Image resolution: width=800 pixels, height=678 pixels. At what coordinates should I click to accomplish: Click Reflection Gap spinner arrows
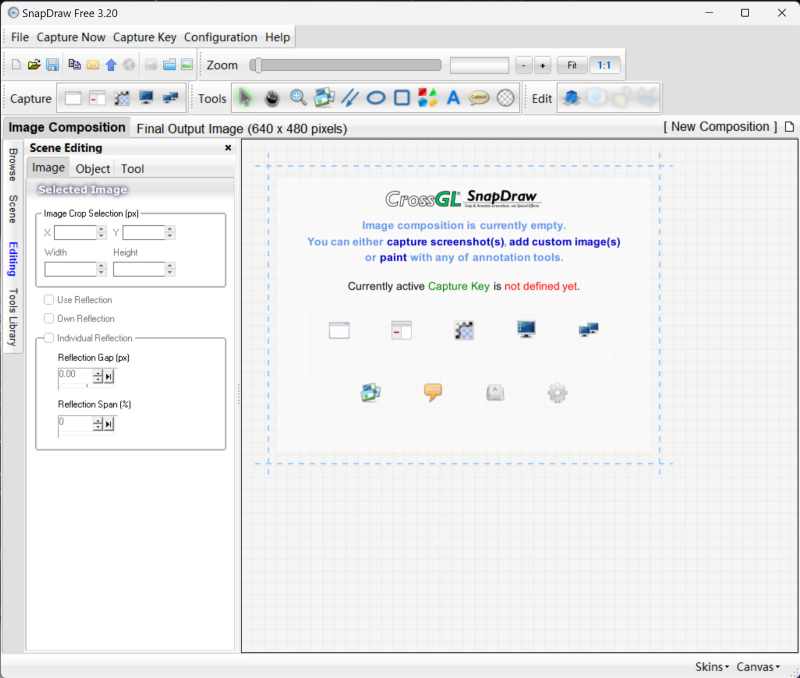[x=97, y=376]
